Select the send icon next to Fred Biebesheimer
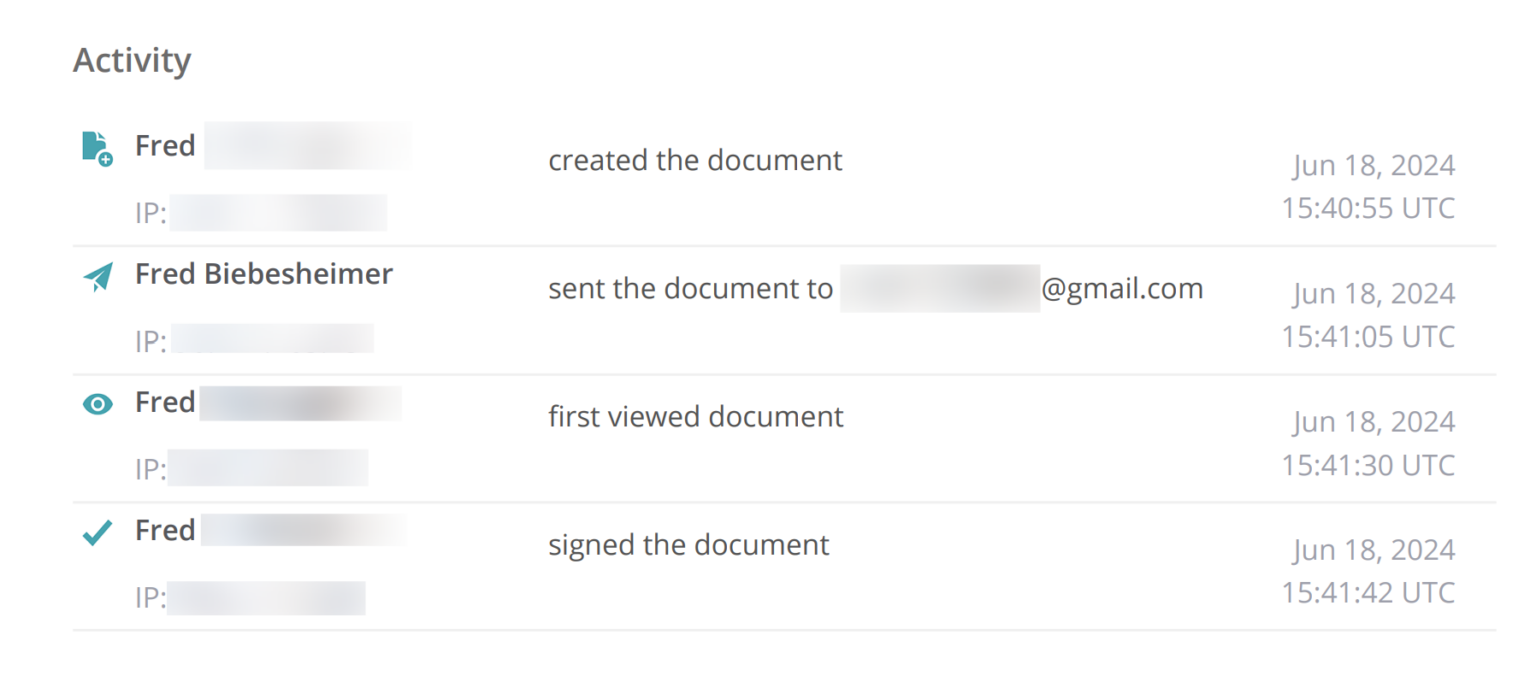 coord(97,276)
